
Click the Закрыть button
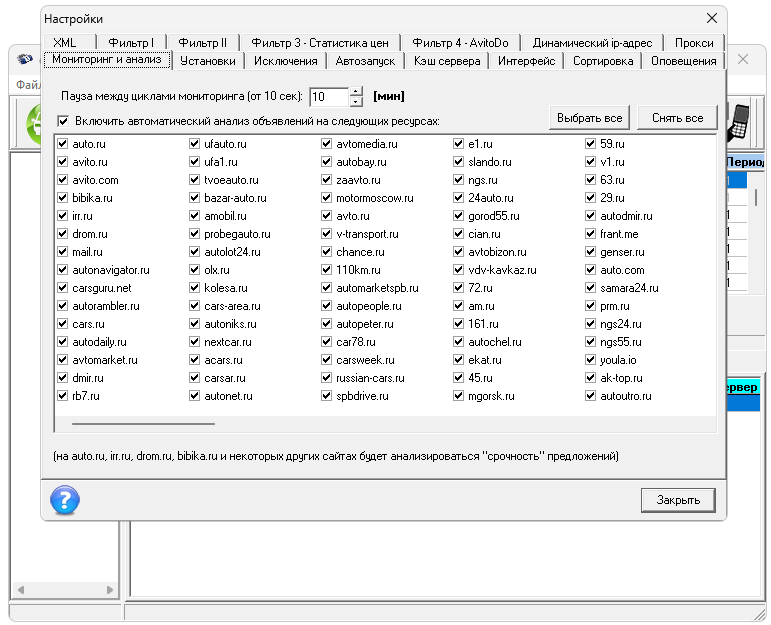678,500
